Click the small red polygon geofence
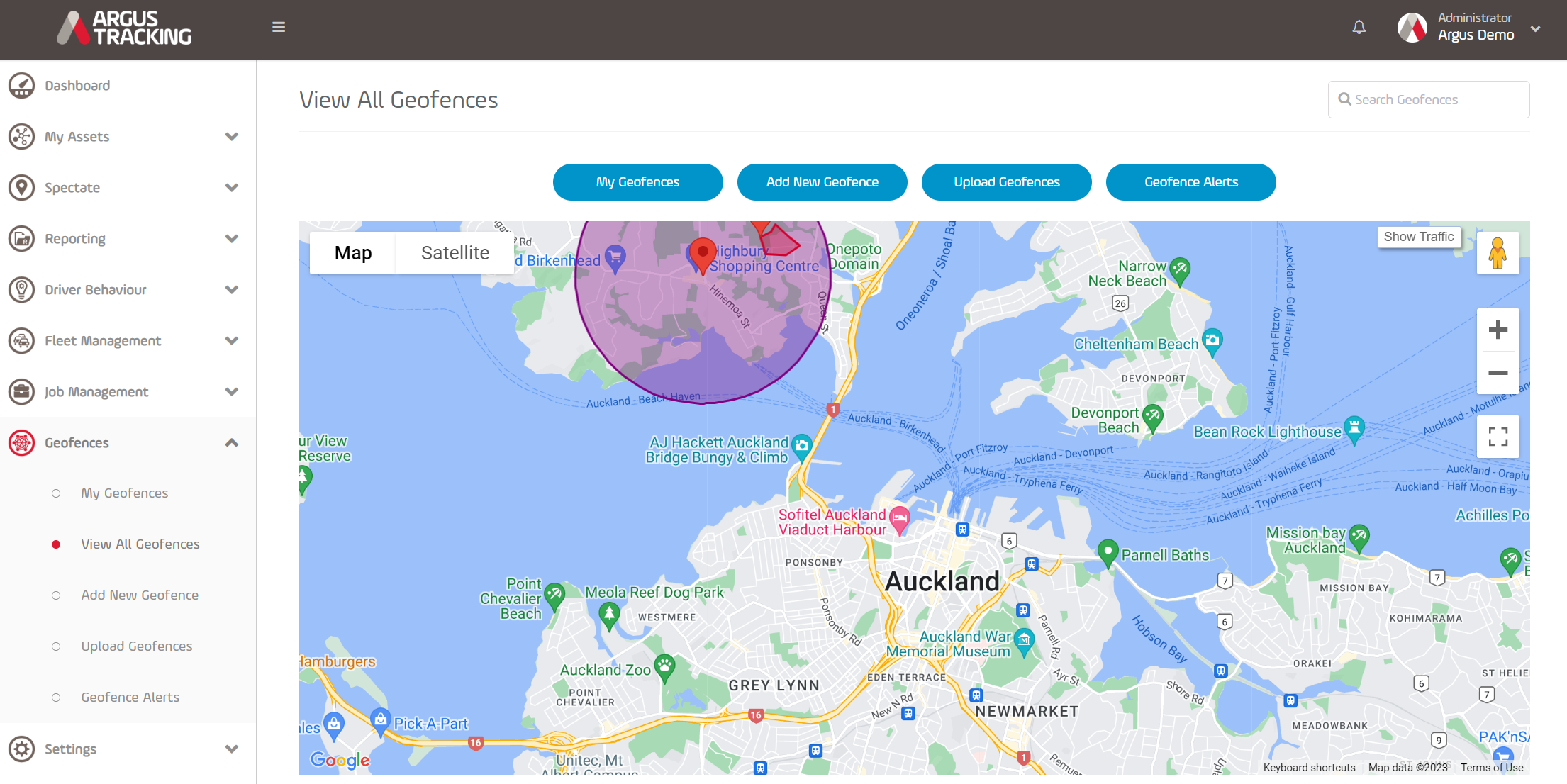1567x784 pixels. [x=780, y=241]
